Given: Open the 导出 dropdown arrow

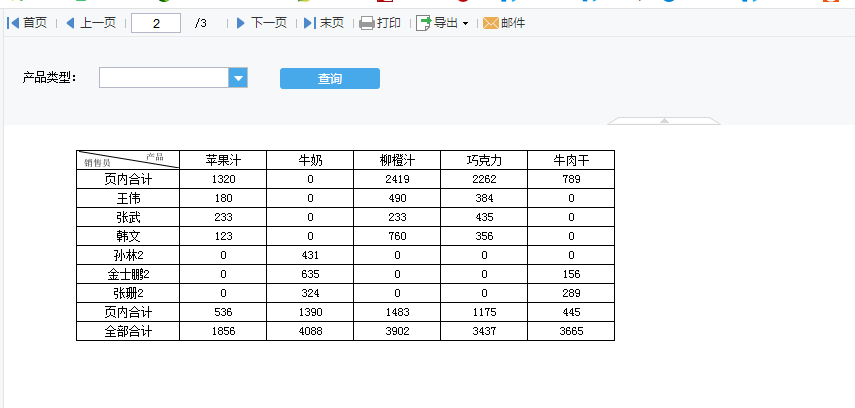Looking at the screenshot, I should (x=465, y=23).
